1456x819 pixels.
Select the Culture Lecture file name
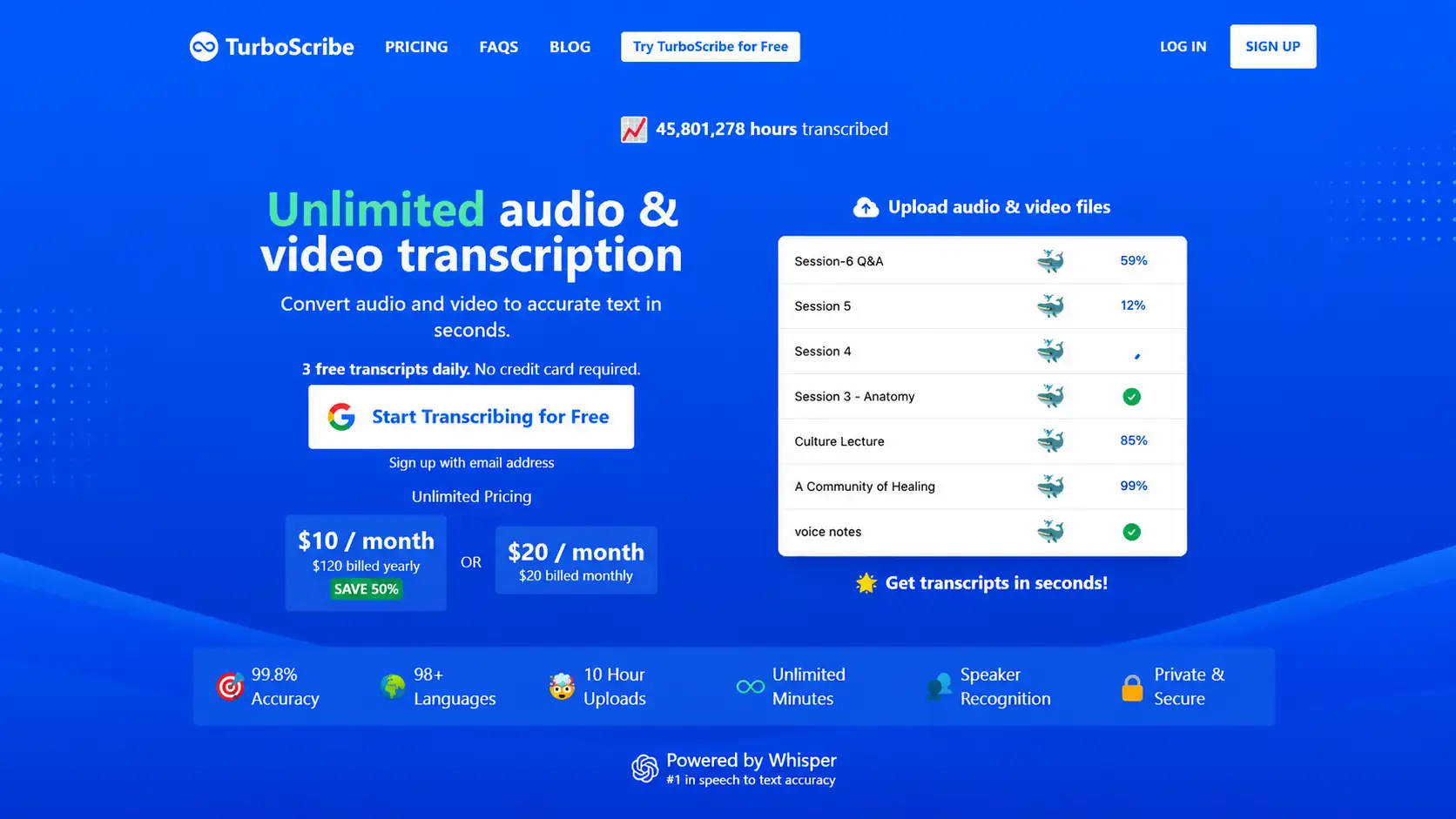(839, 441)
